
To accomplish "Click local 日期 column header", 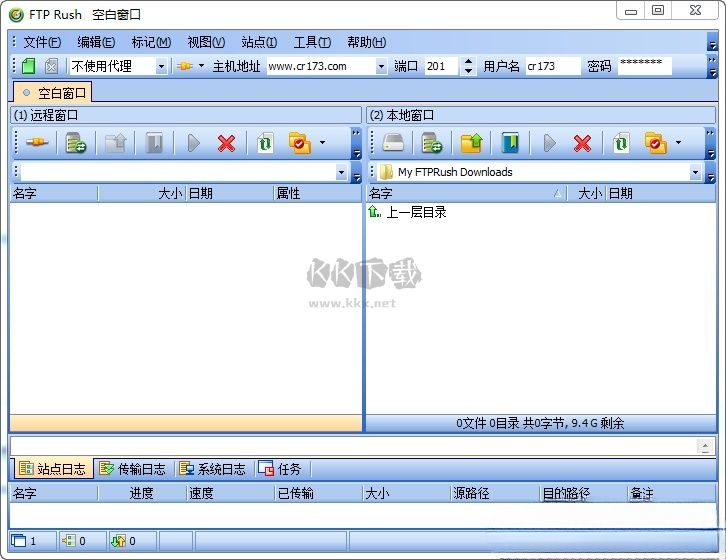I will [660, 193].
